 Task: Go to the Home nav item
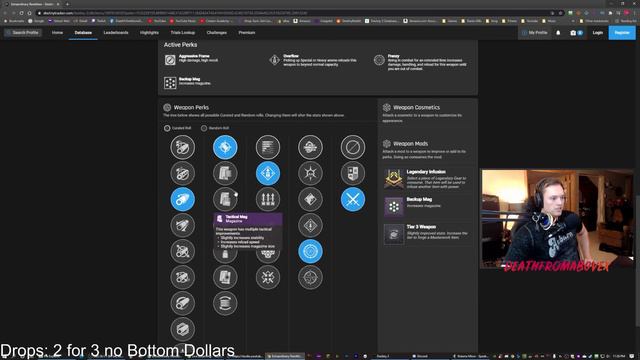click(x=57, y=33)
